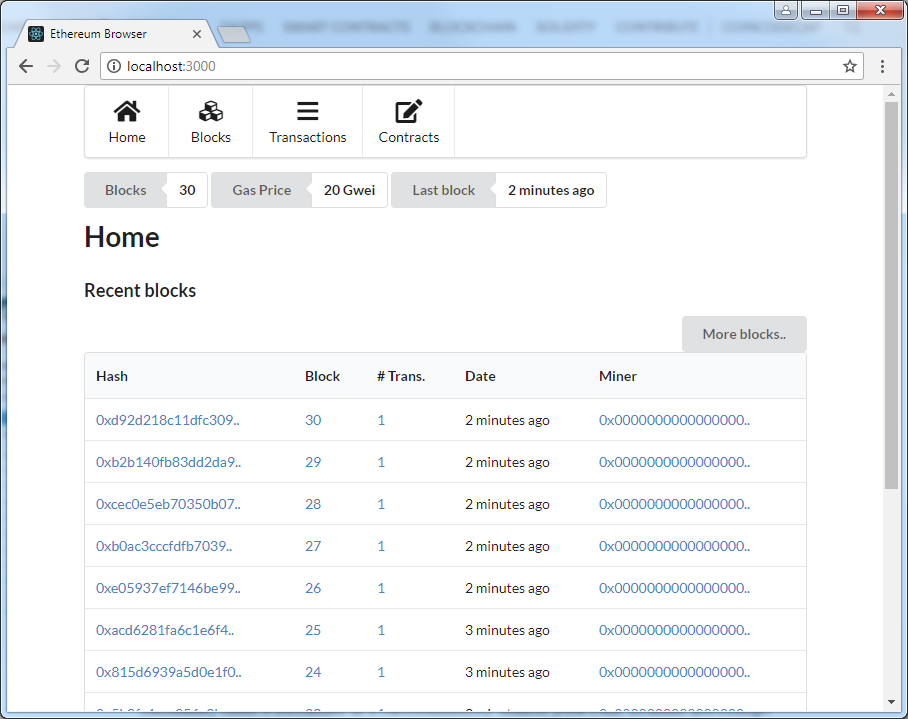This screenshot has height=719, width=908.
Task: Click the scrollbar down arrow
Action: 891,702
